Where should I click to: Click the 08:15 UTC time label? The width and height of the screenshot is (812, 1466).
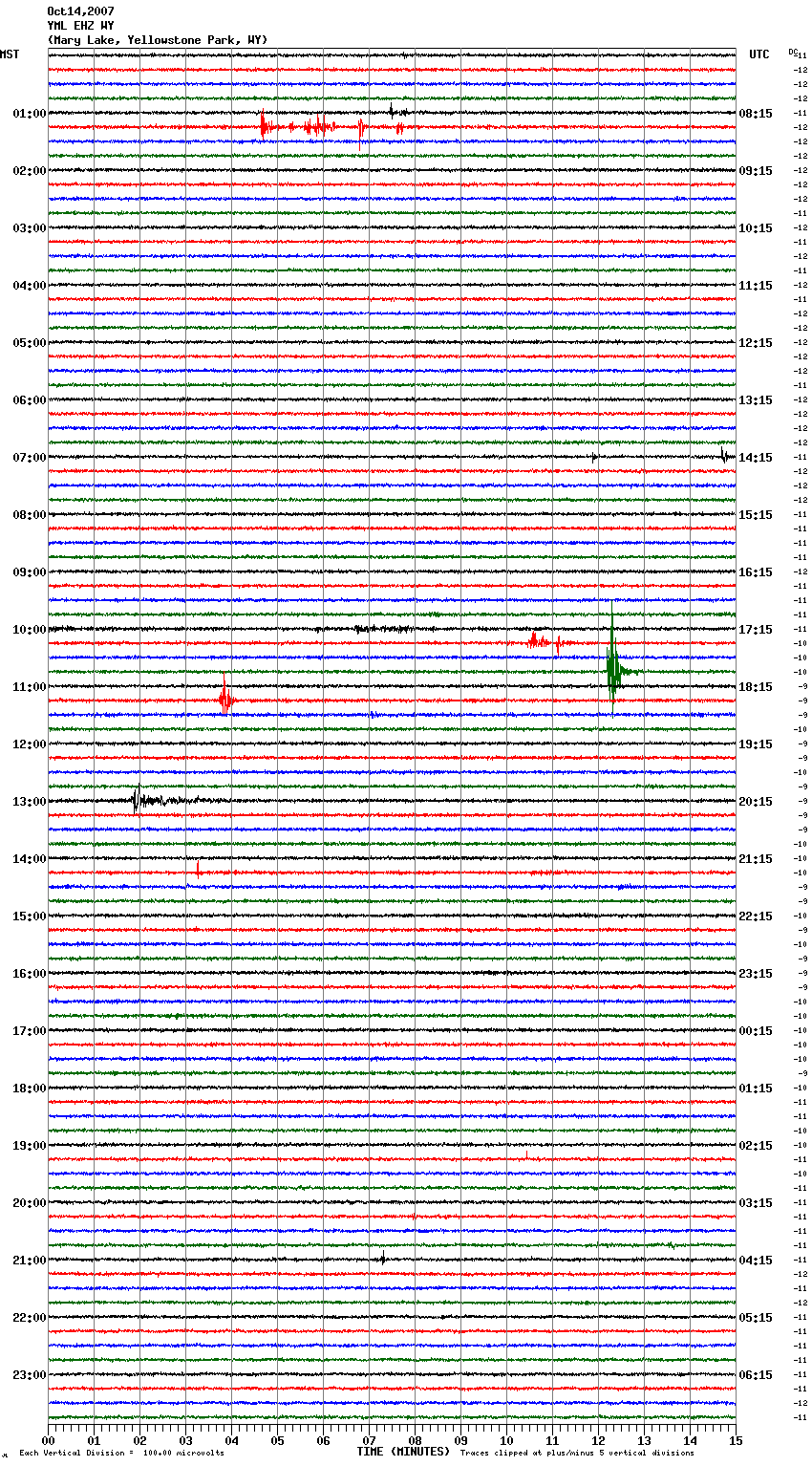click(x=756, y=114)
